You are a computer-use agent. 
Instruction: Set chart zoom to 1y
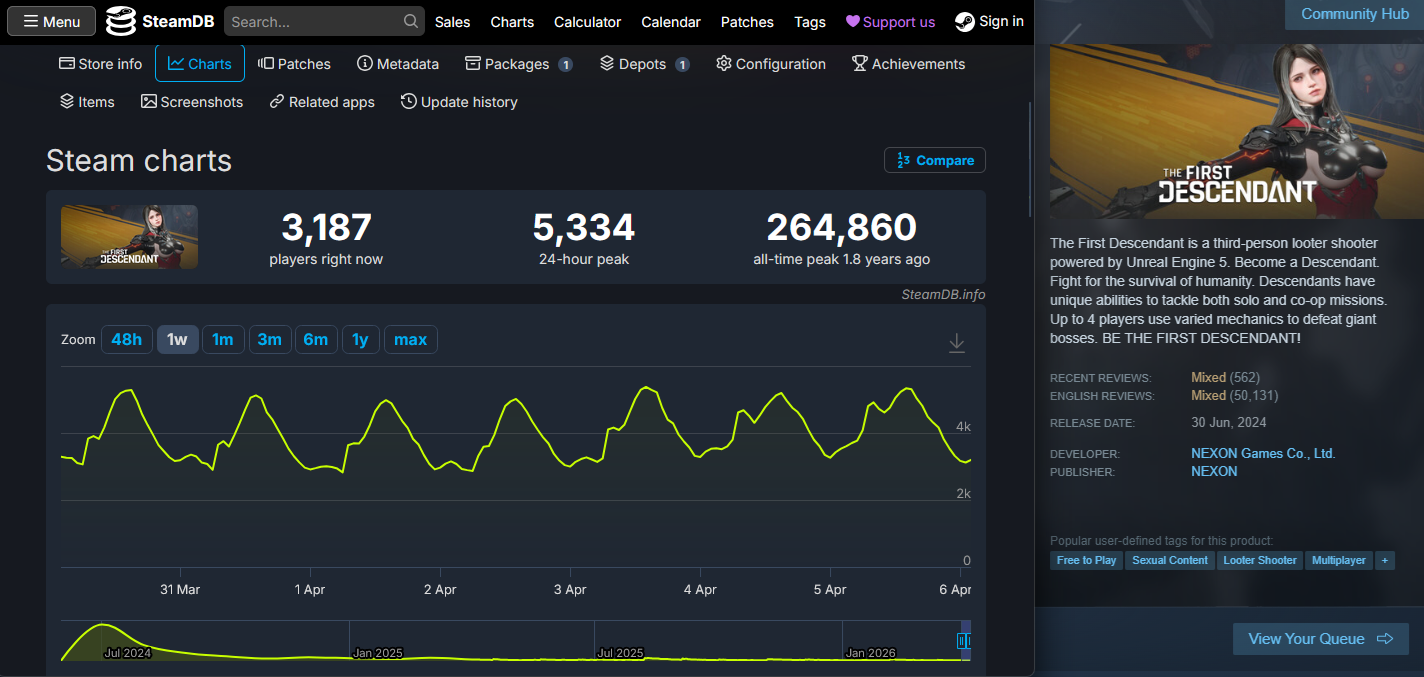click(361, 340)
